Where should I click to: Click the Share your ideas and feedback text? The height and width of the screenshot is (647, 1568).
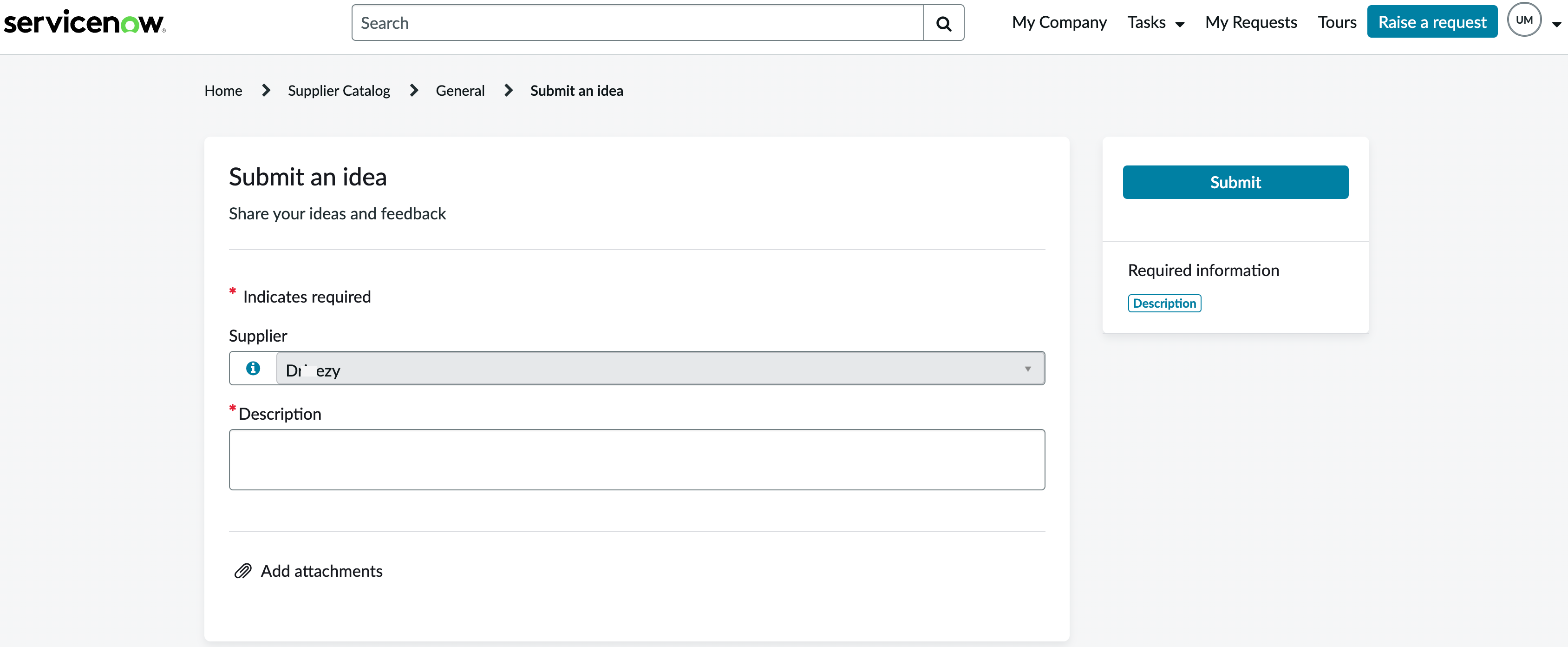click(x=337, y=214)
